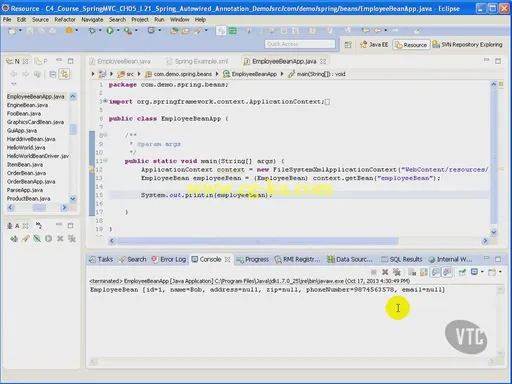Open dropdown arrow next to Run icon
The image size is (512, 384).
(117, 31)
